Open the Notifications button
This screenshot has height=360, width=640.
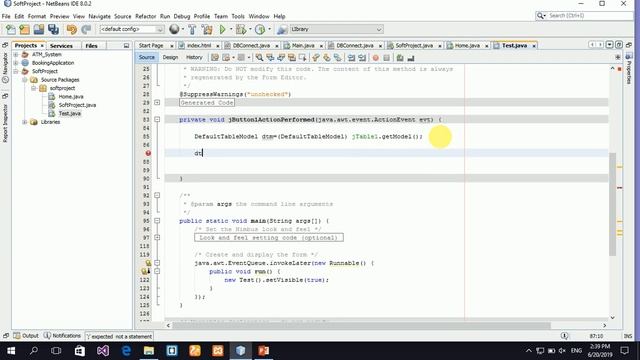click(62, 336)
